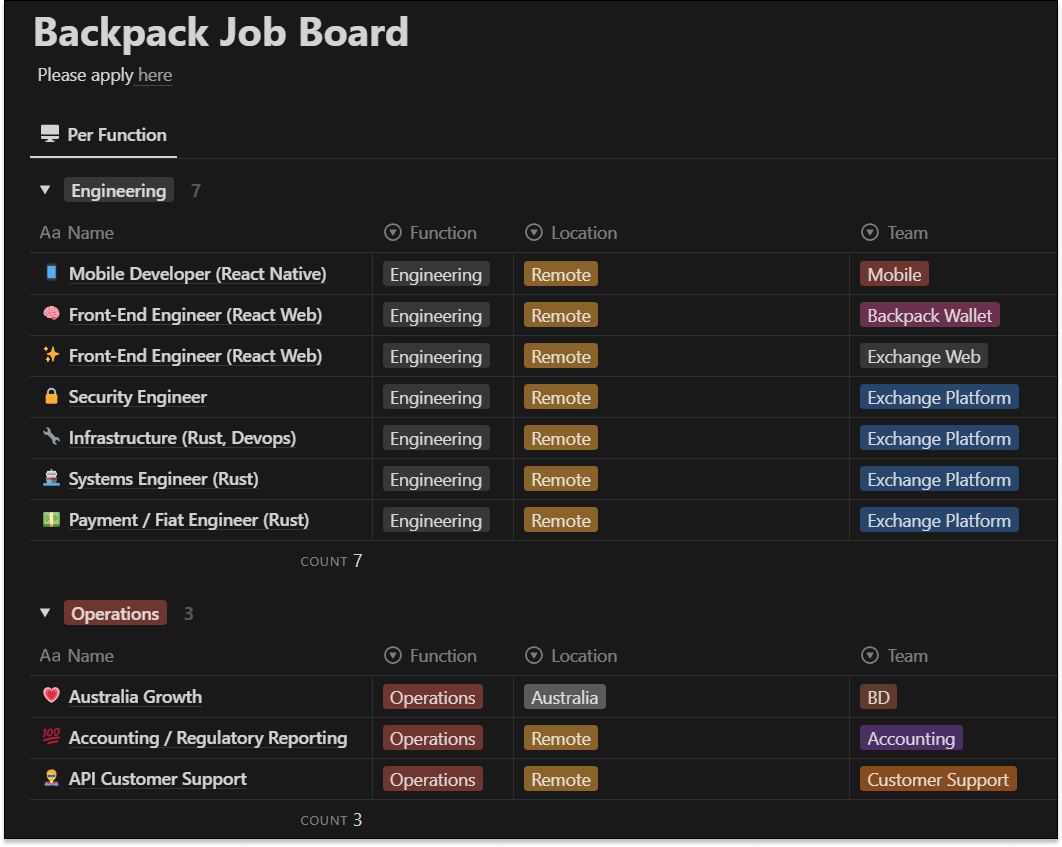Viewport: 1062px width, 847px height.
Task: Click Engineering function tag in Mobile Developer row
Action: click(x=436, y=274)
